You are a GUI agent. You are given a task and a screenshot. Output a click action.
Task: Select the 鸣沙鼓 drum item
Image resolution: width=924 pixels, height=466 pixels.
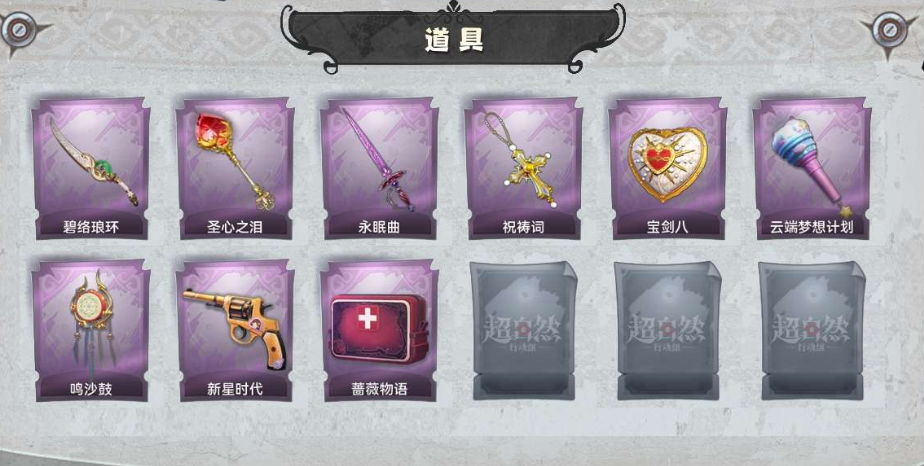pyautogui.click(x=91, y=331)
